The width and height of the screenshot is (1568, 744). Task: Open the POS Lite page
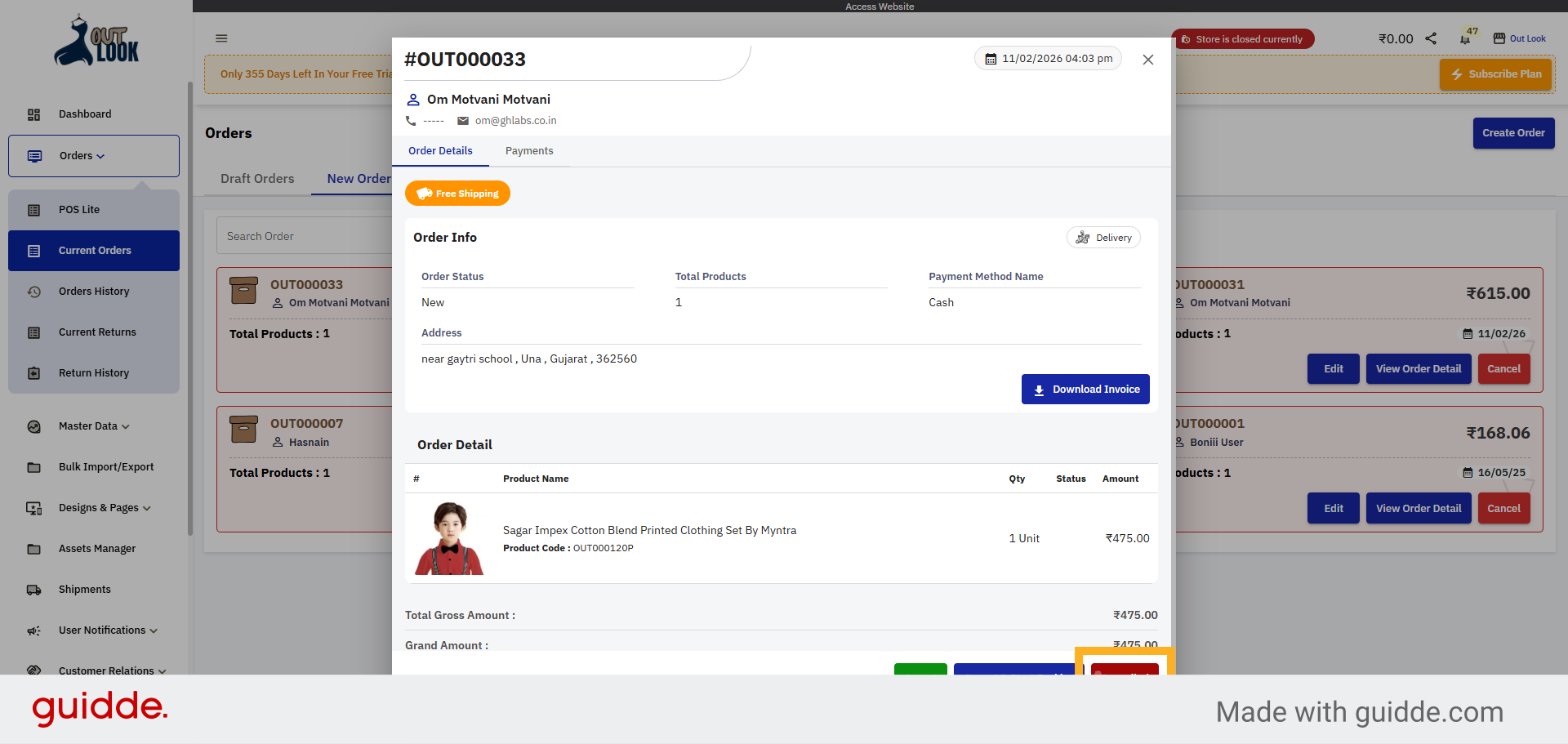(x=94, y=210)
